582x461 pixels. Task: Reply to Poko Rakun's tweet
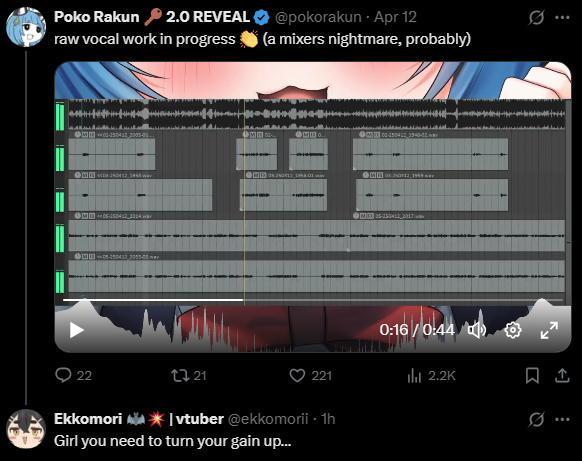(x=63, y=375)
